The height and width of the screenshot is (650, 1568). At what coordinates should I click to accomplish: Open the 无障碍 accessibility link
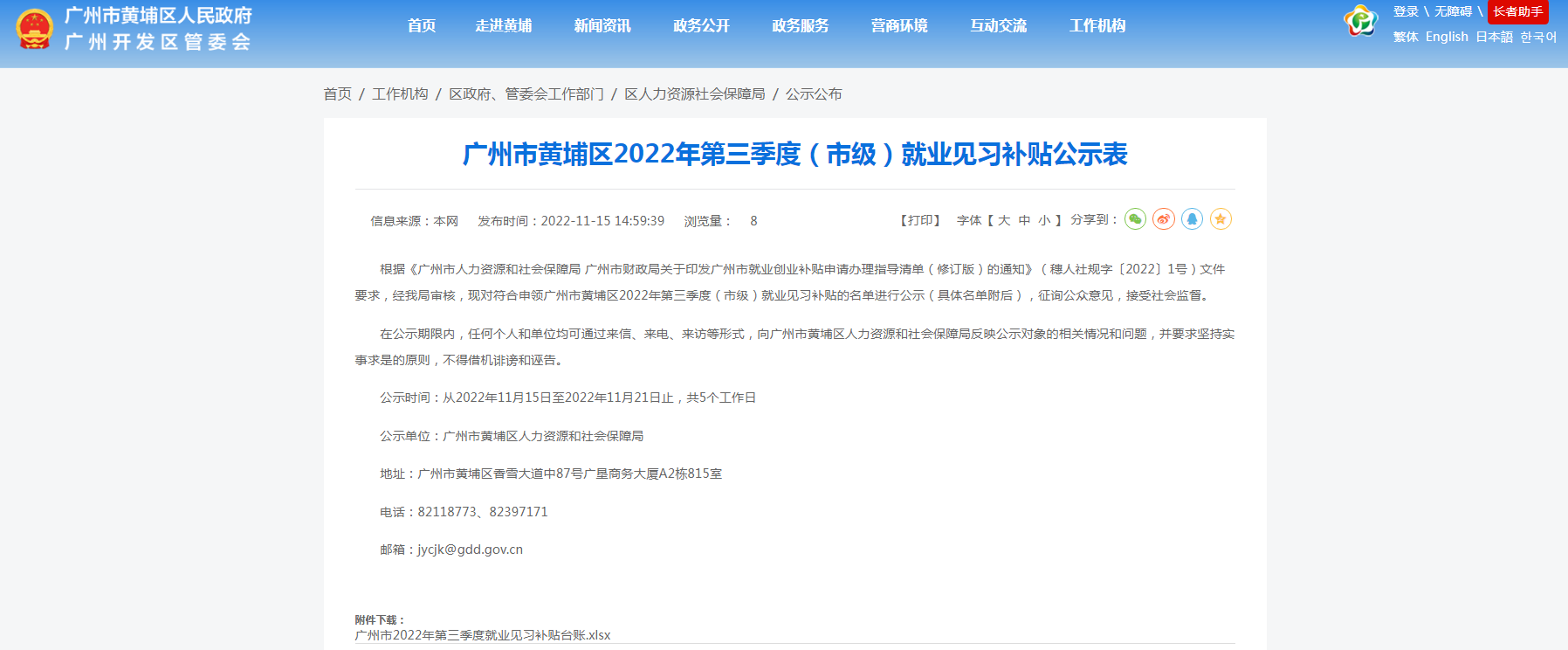pos(1453,11)
